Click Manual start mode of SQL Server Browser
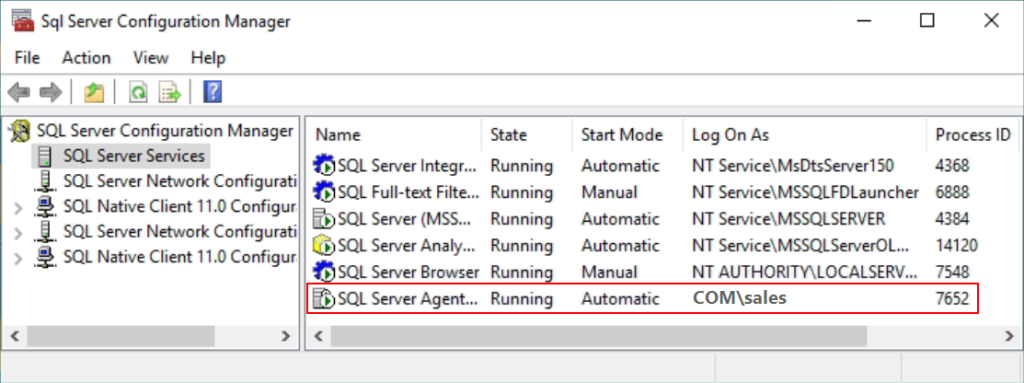Viewport: 1024px width, 383px height. 610,272
